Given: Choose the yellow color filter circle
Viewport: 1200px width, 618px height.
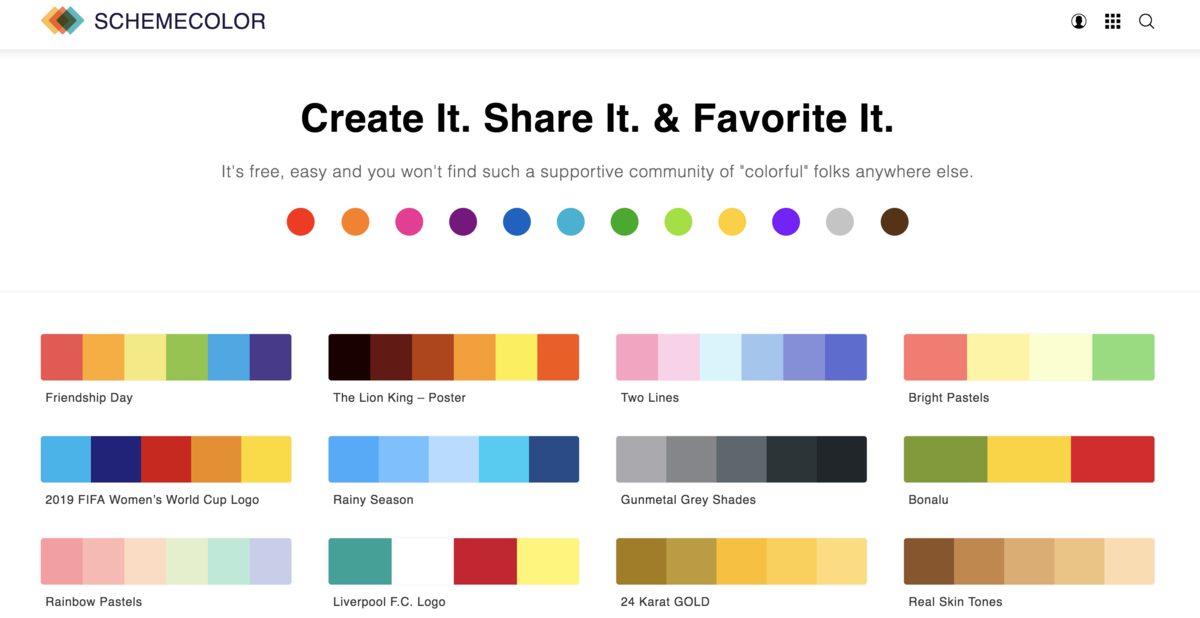Looking at the screenshot, I should pyautogui.click(x=733, y=222).
